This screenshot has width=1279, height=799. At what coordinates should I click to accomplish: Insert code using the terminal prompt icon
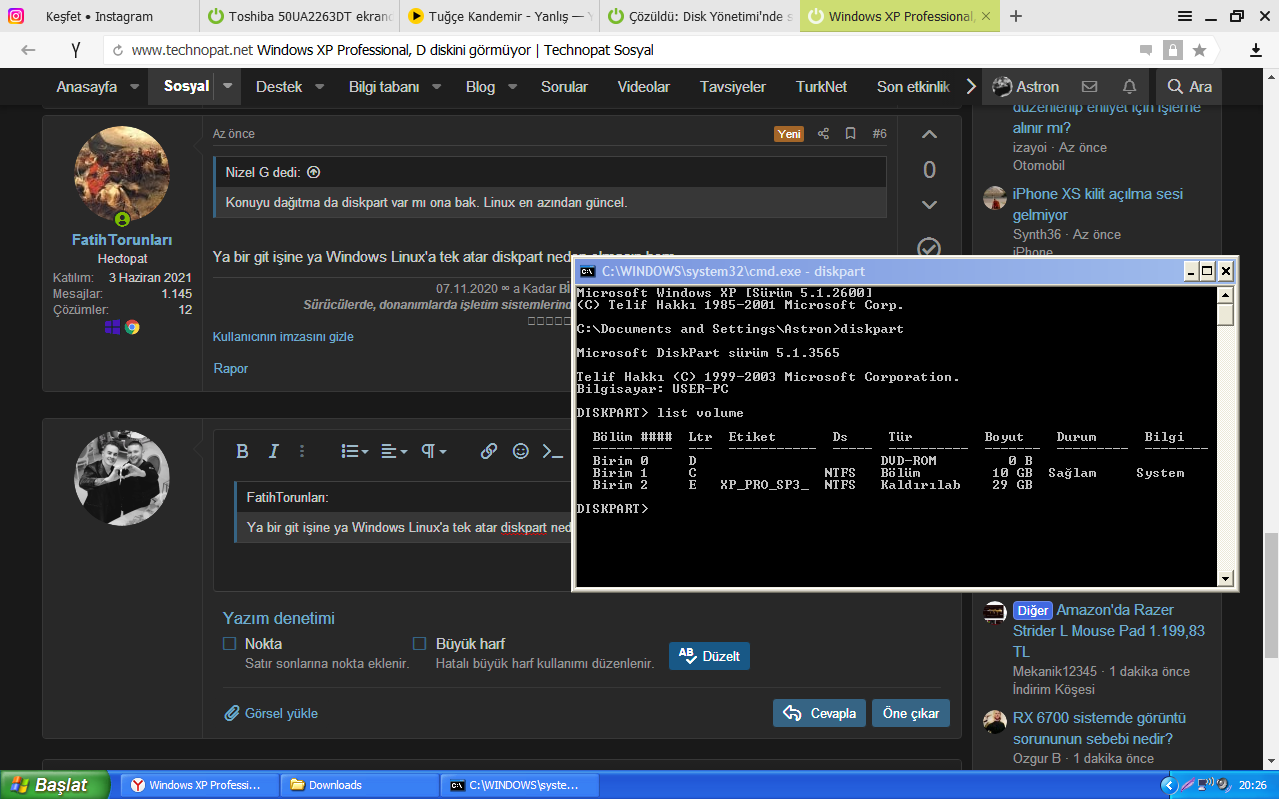pyautogui.click(x=552, y=451)
